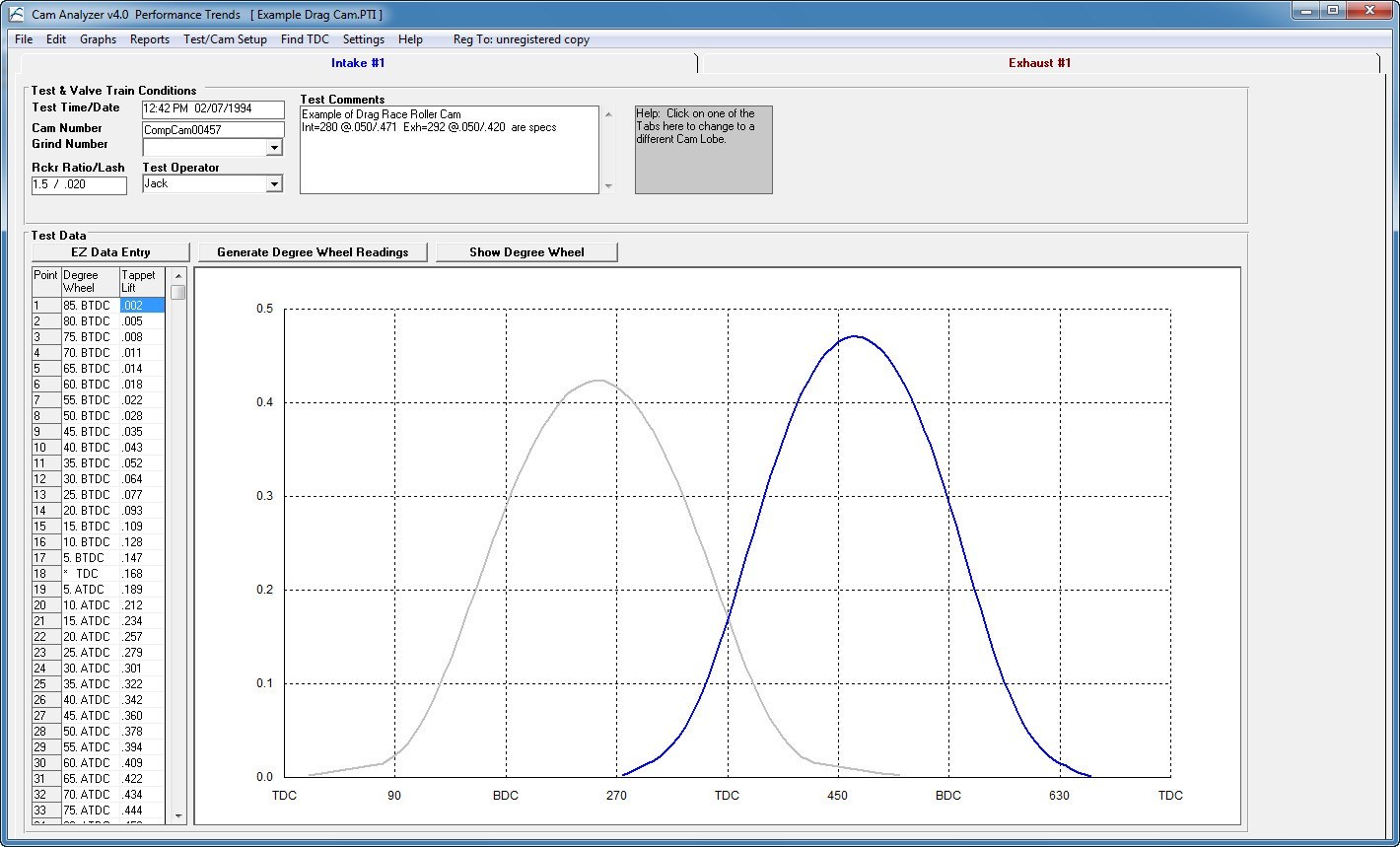Select Tappet Lift cell .301

click(x=142, y=669)
